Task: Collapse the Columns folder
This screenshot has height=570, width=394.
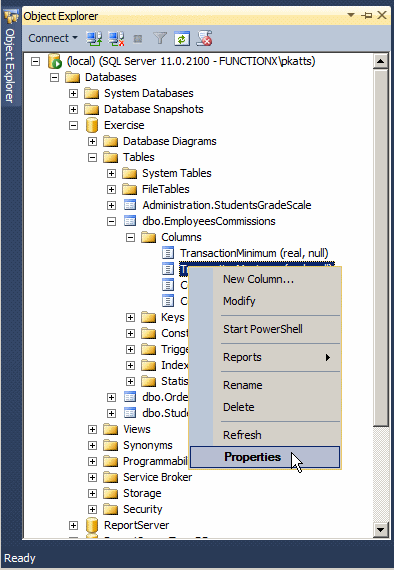Action: point(130,237)
